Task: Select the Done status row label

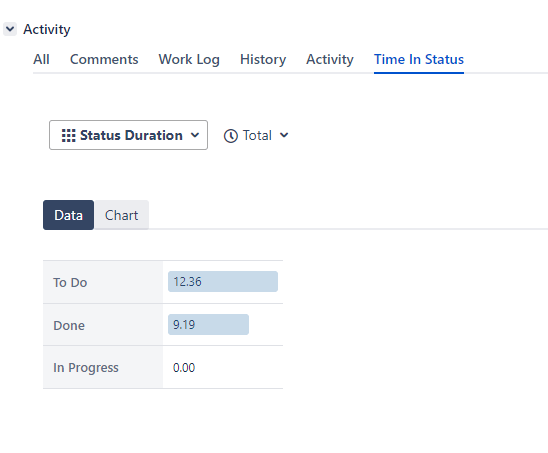Action: coord(69,325)
